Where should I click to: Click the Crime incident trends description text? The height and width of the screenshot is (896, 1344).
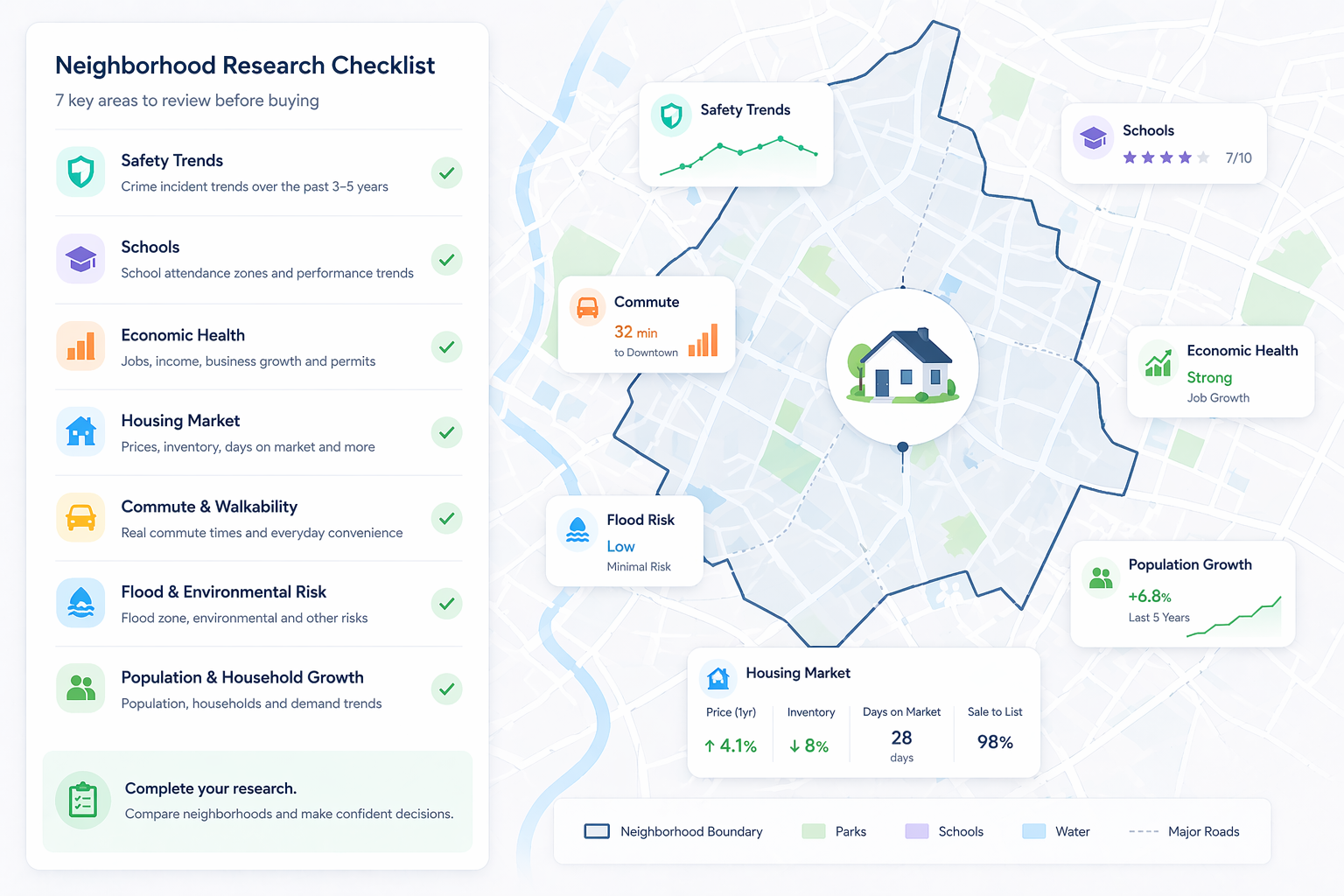(255, 186)
